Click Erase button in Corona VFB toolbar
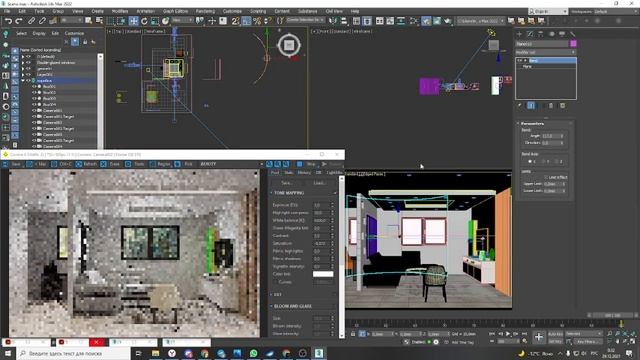This screenshot has width=640, height=360. point(111,164)
